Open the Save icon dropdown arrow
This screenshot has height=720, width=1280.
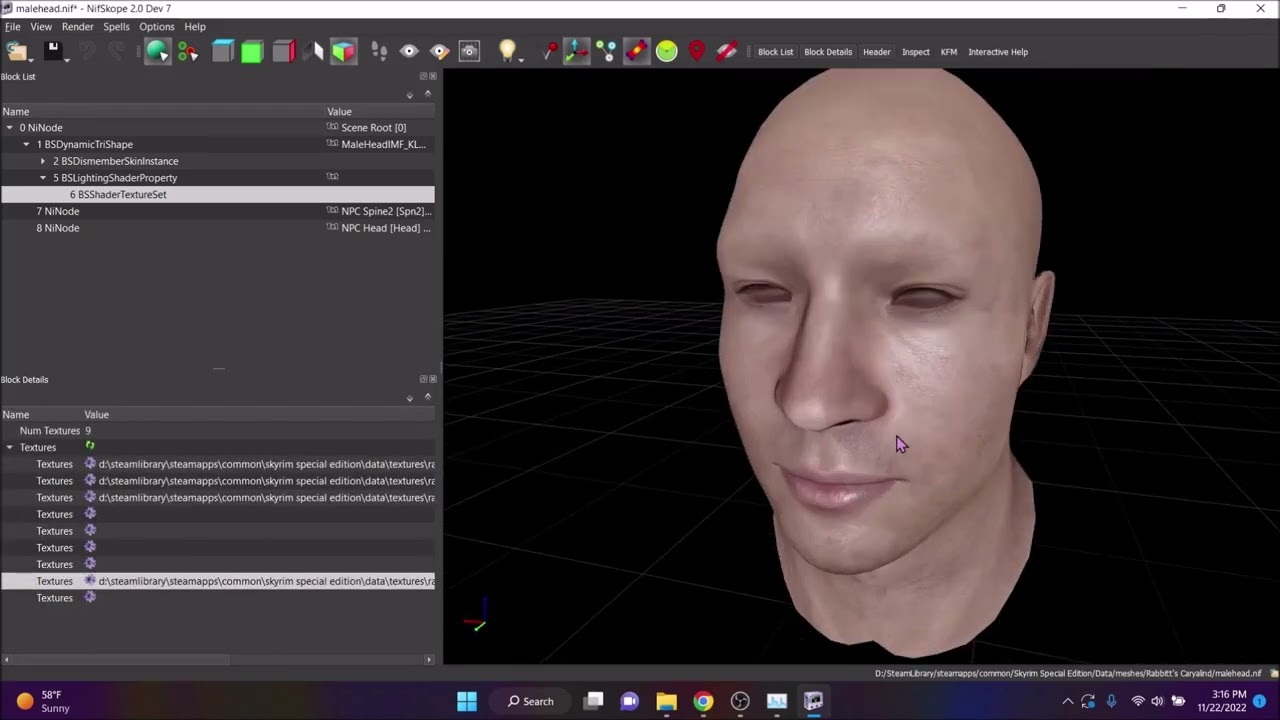(x=67, y=58)
